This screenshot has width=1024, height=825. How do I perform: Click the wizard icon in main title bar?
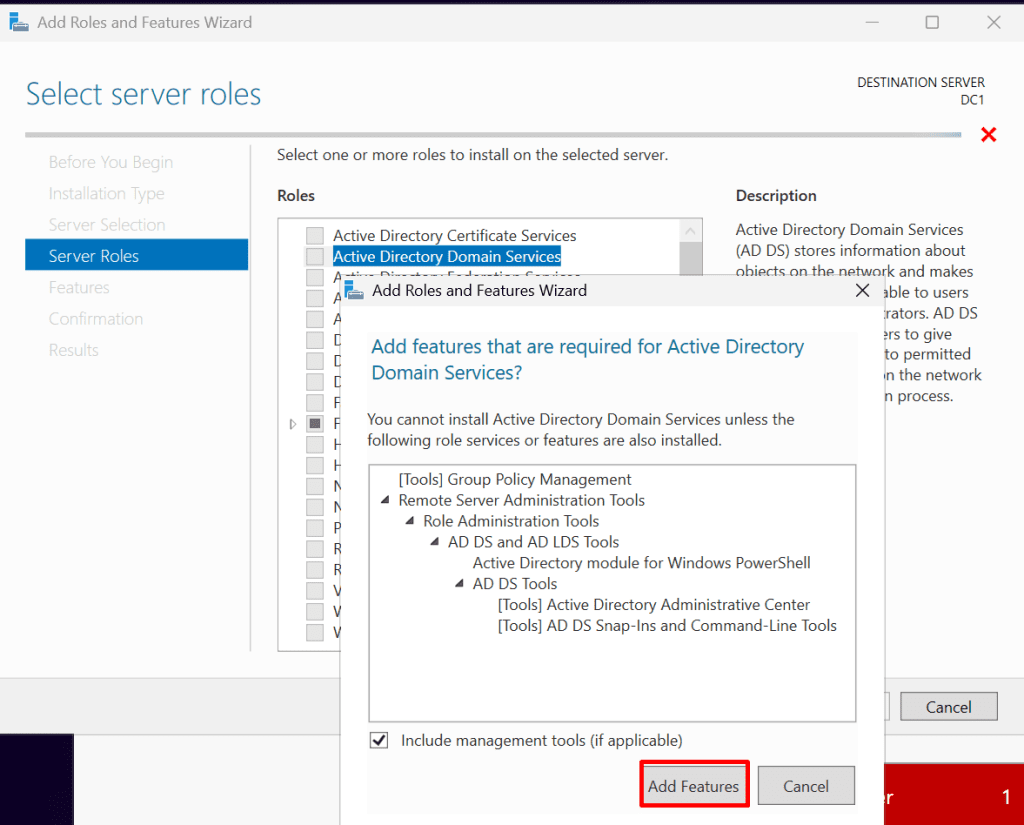click(18, 22)
